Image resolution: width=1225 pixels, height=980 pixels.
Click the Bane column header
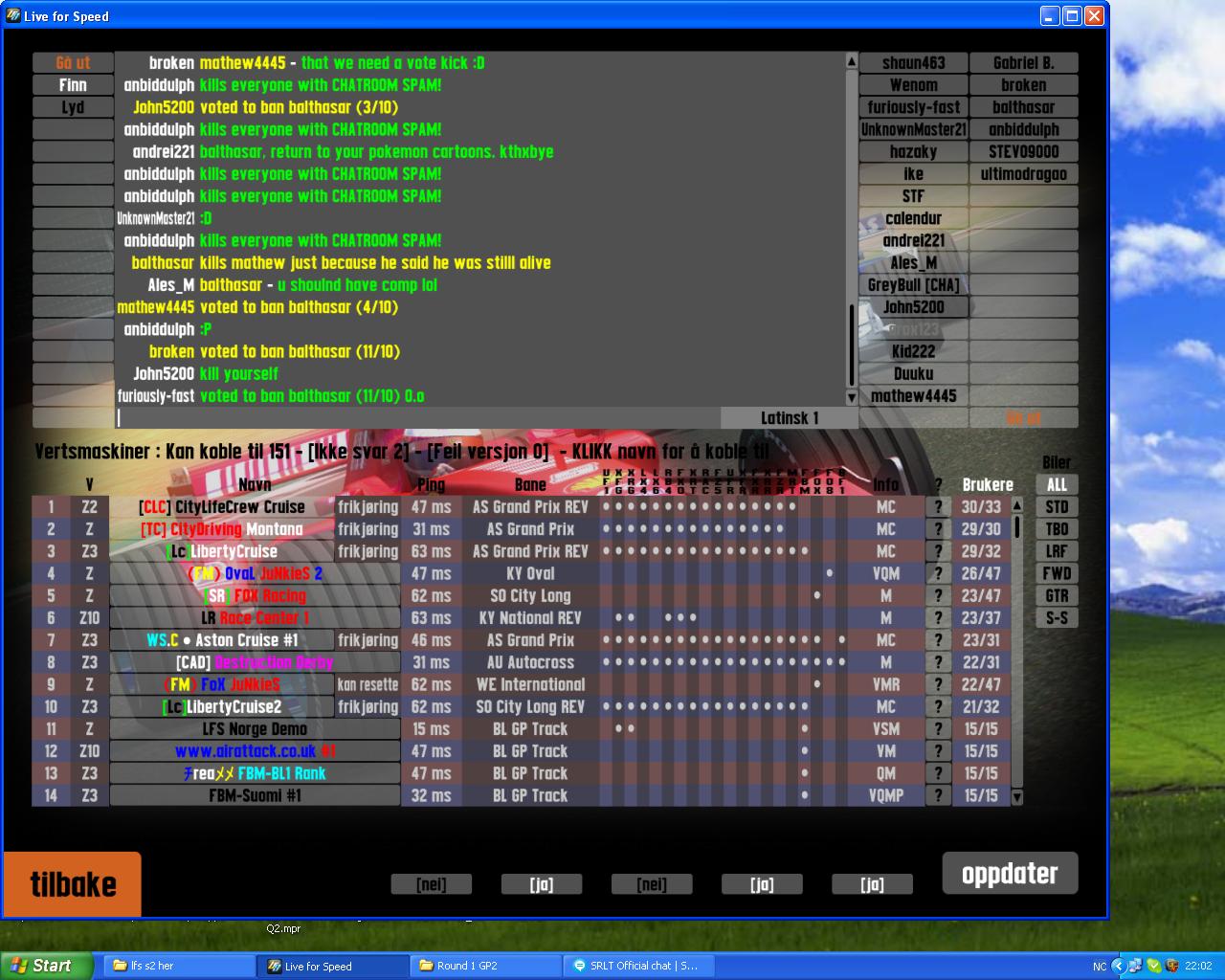tap(530, 485)
